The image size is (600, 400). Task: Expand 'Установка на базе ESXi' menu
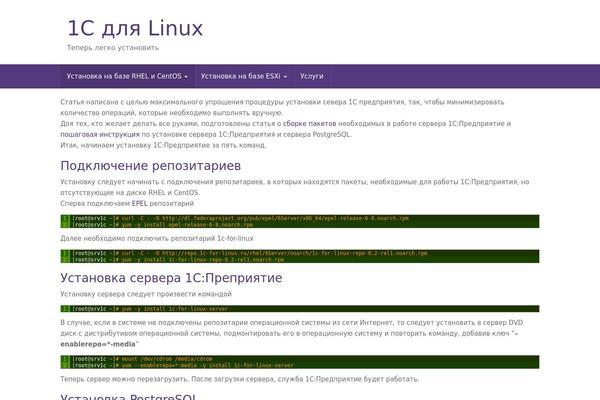(x=244, y=76)
